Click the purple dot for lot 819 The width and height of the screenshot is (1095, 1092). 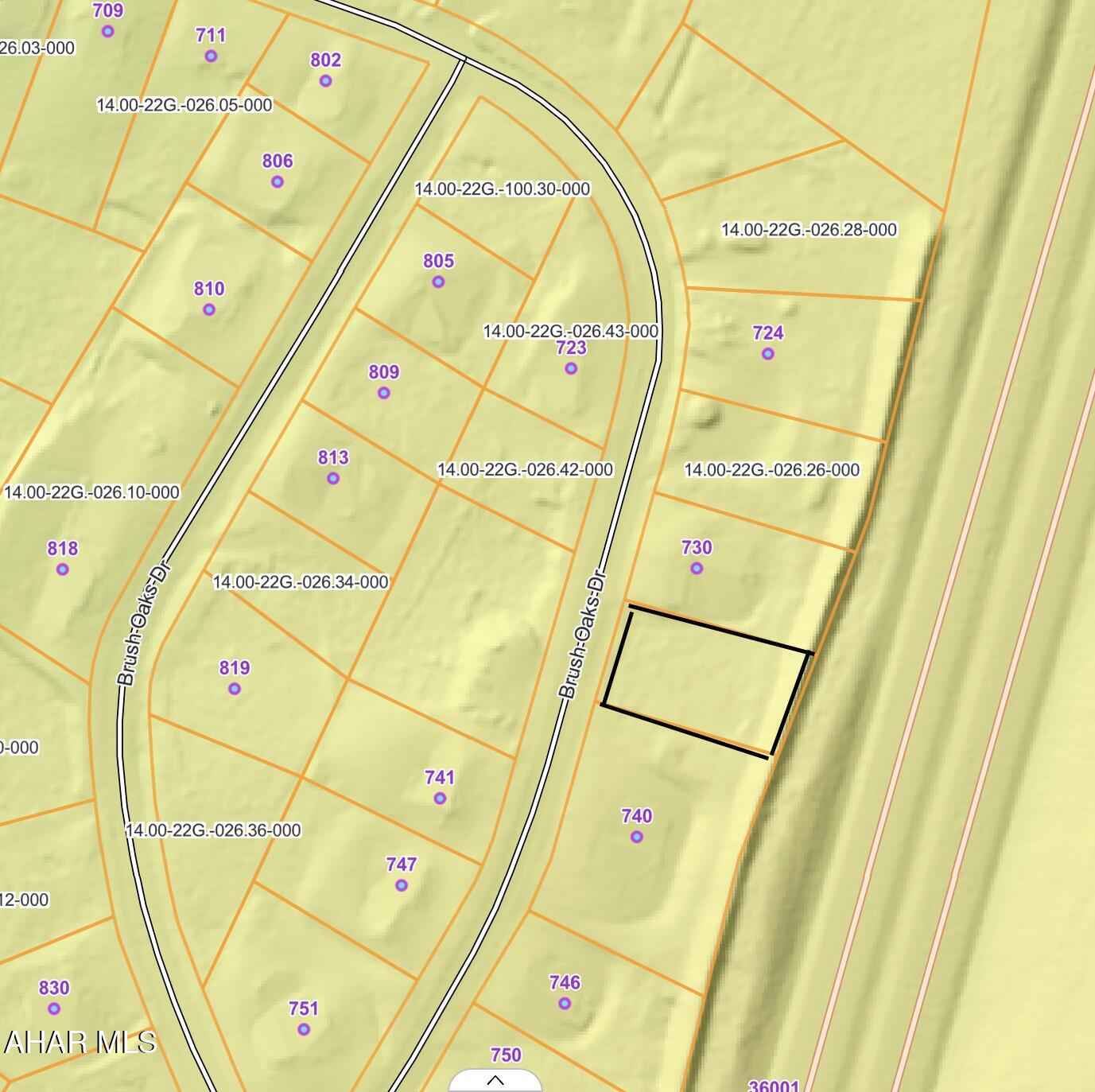(234, 690)
